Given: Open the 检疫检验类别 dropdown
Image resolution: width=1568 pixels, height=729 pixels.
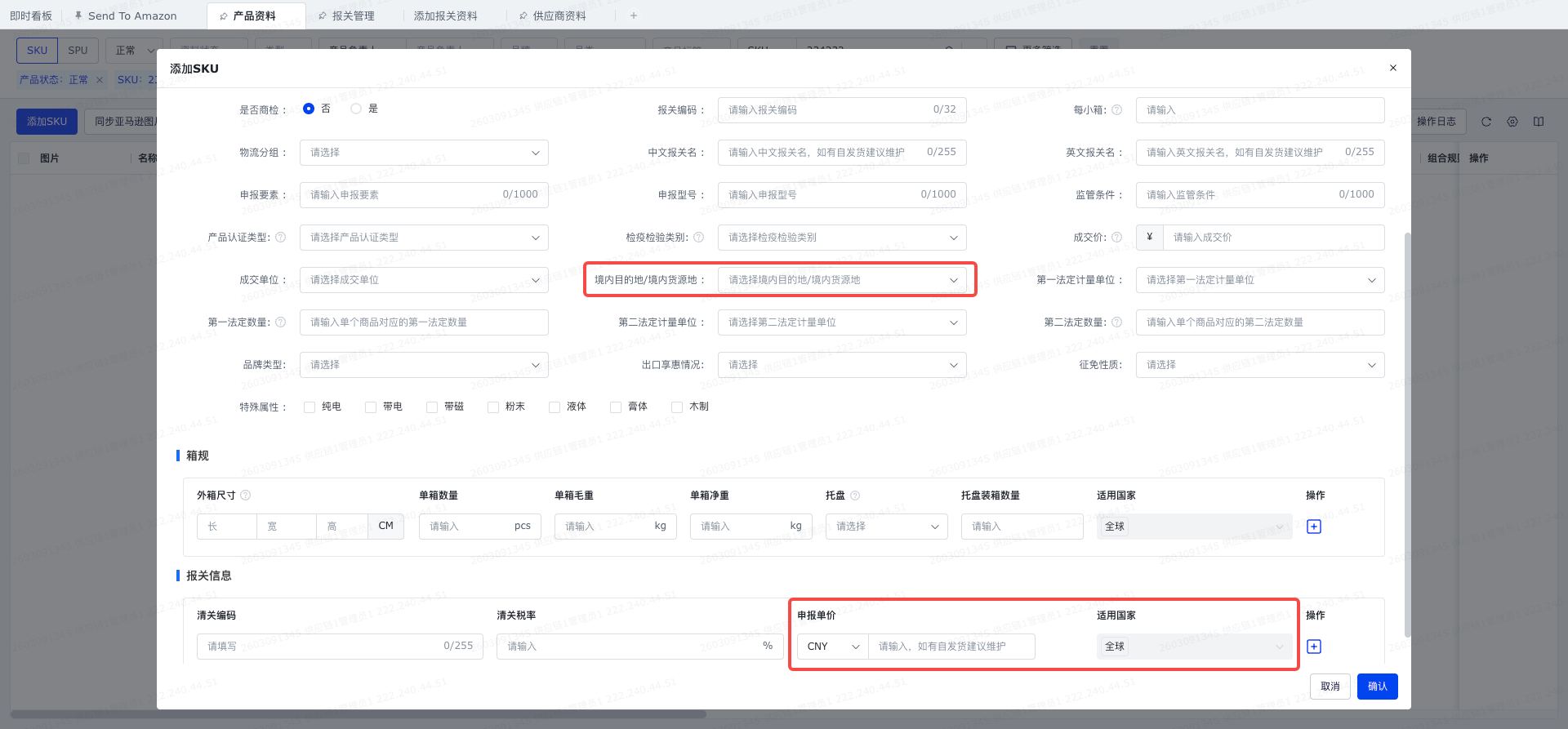Looking at the screenshot, I should tap(842, 238).
